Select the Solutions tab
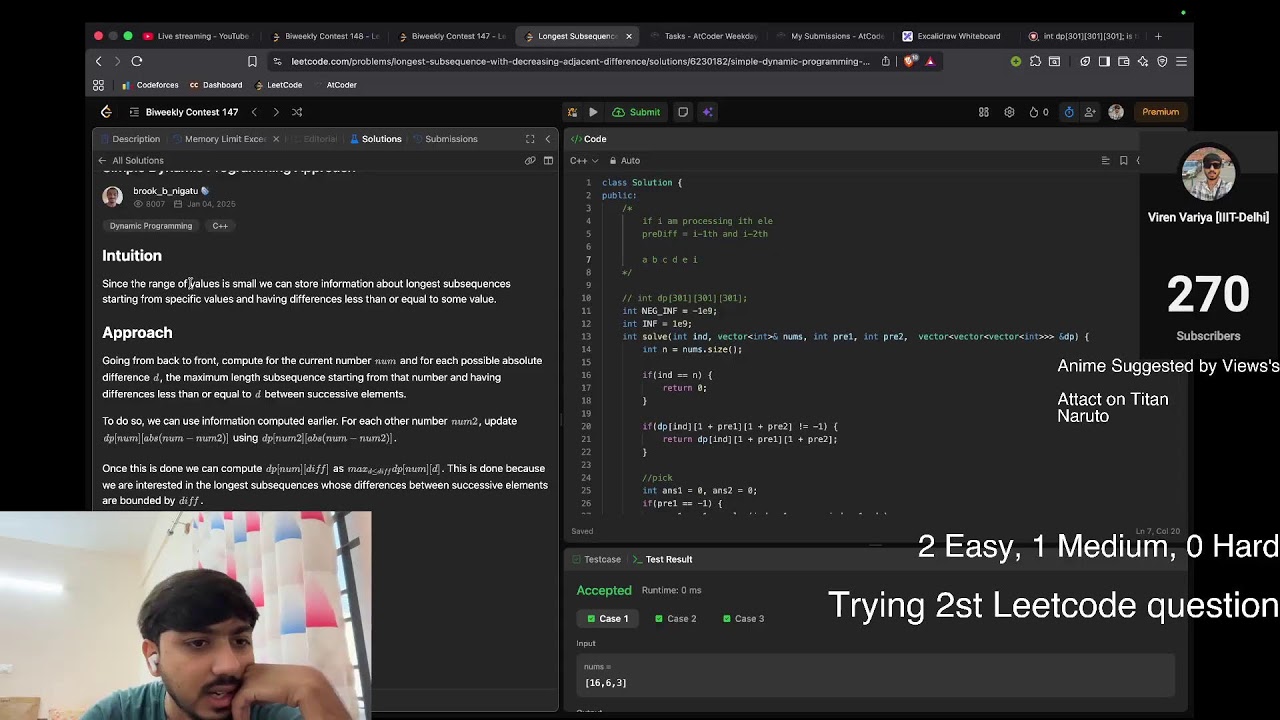The height and width of the screenshot is (720, 1280). click(375, 139)
